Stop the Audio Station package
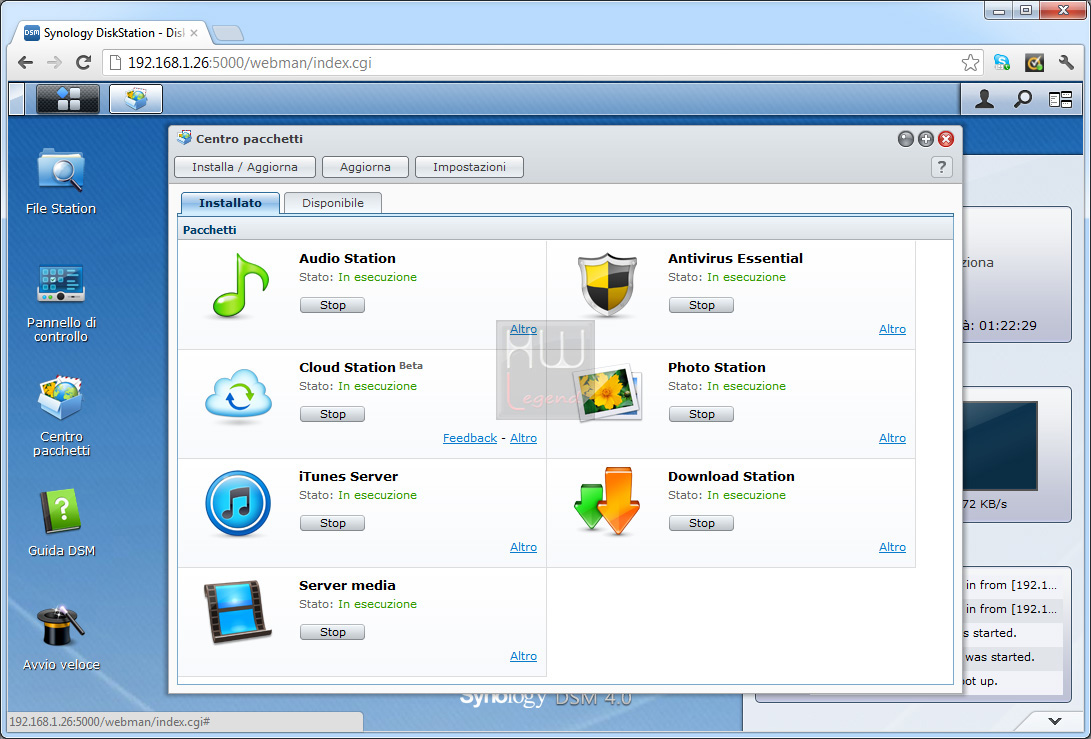The height and width of the screenshot is (739, 1091). [x=333, y=305]
